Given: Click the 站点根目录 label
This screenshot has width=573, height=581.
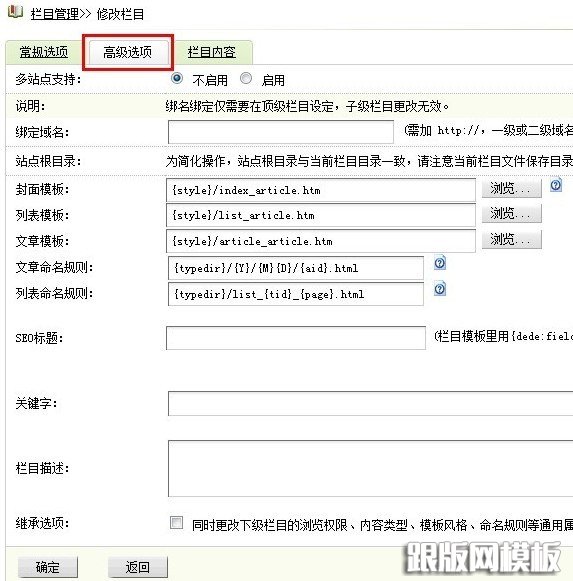Looking at the screenshot, I should pos(48,161).
